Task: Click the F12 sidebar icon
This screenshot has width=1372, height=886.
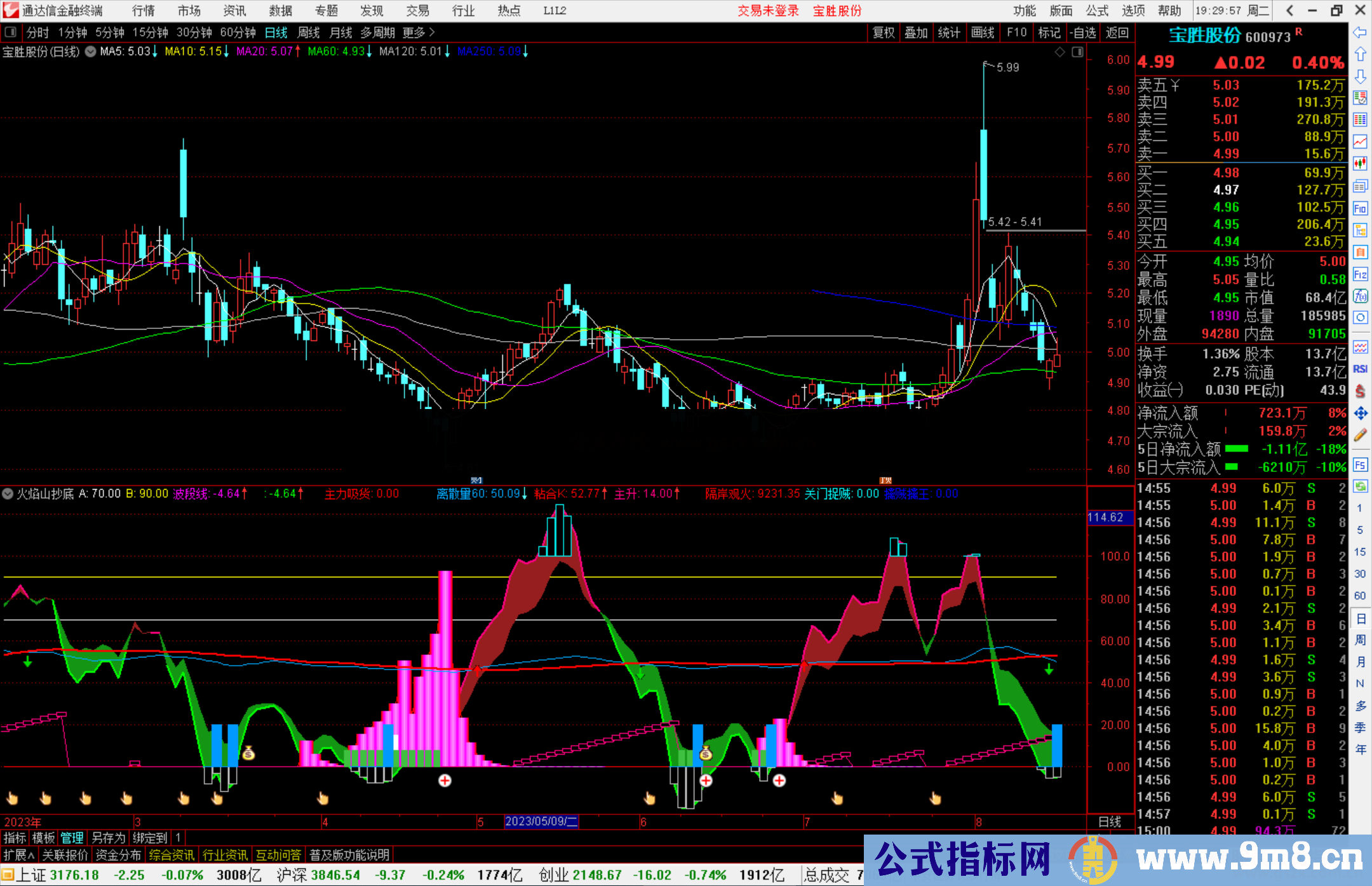Action: pyautogui.click(x=1360, y=274)
